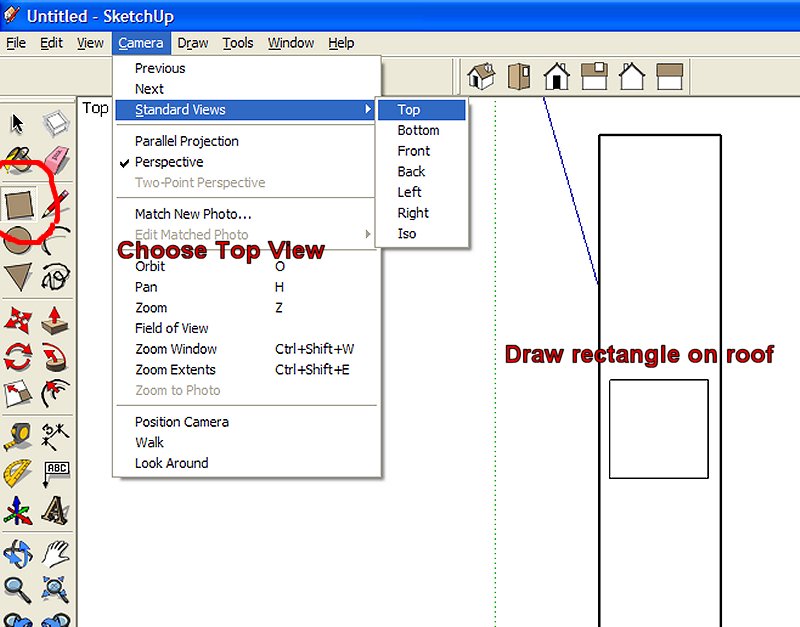Click the Right view toolbar icon
This screenshot has height=627, width=800.
594,77
